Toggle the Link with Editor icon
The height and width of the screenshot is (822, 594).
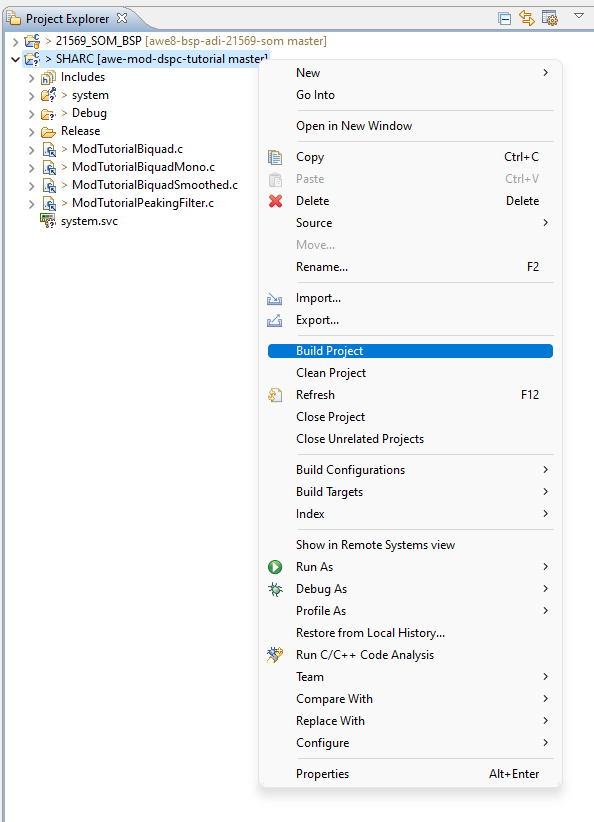(525, 17)
